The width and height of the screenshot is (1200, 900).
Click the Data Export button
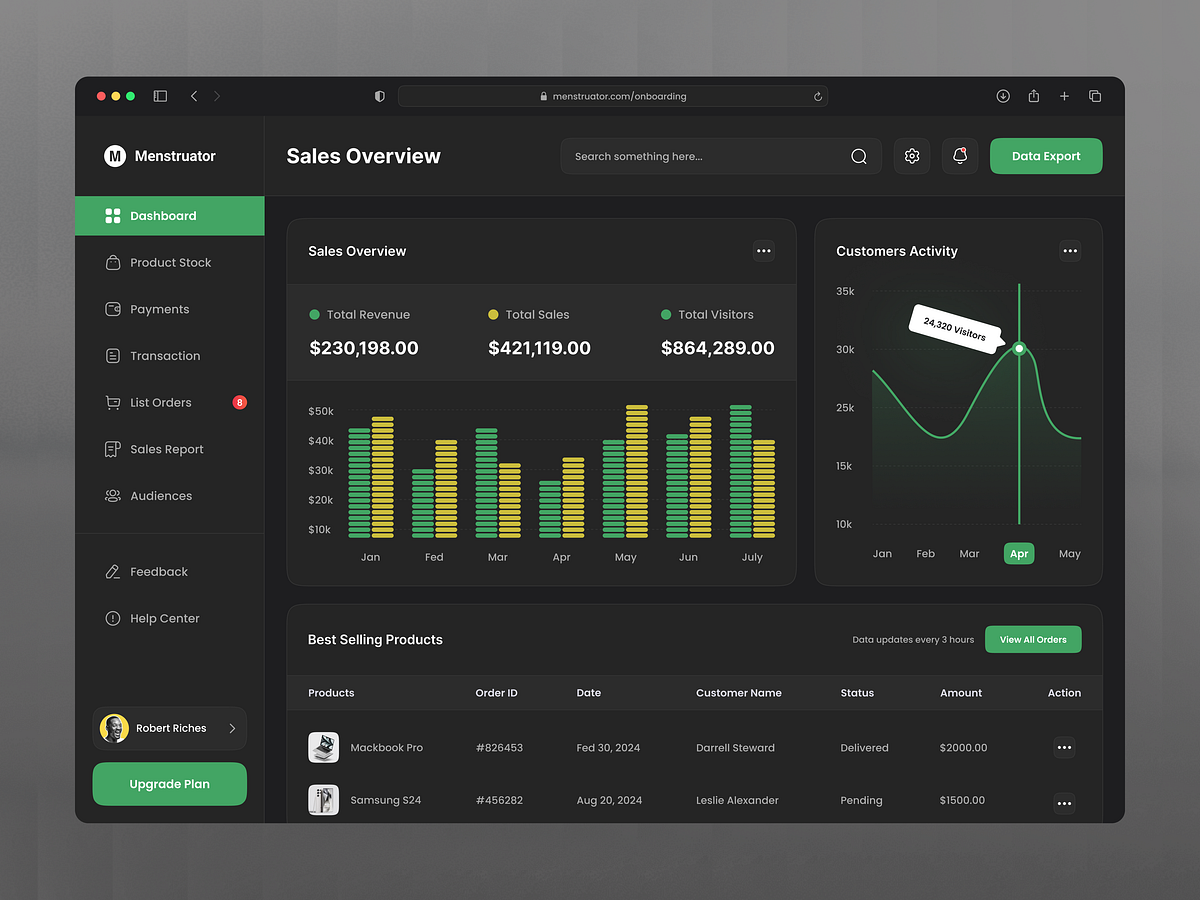pyautogui.click(x=1046, y=156)
